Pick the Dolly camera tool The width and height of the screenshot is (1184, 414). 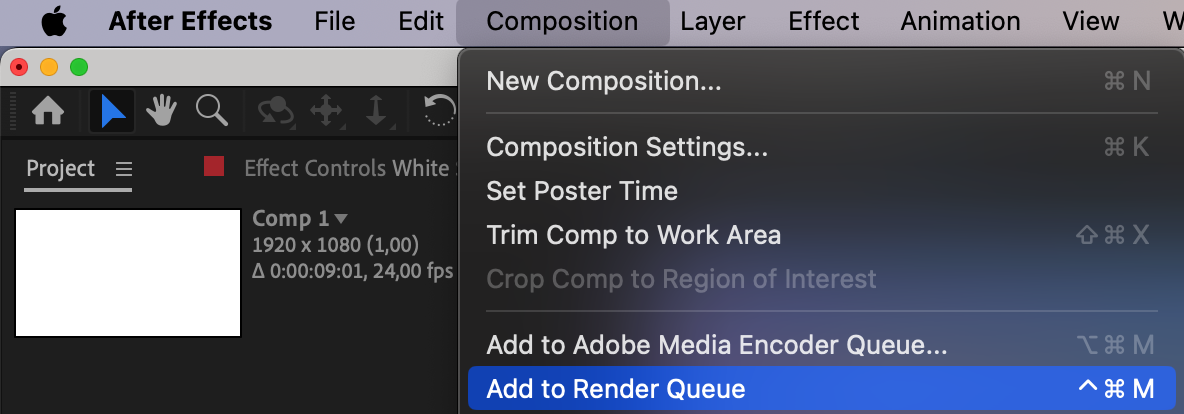pos(377,111)
